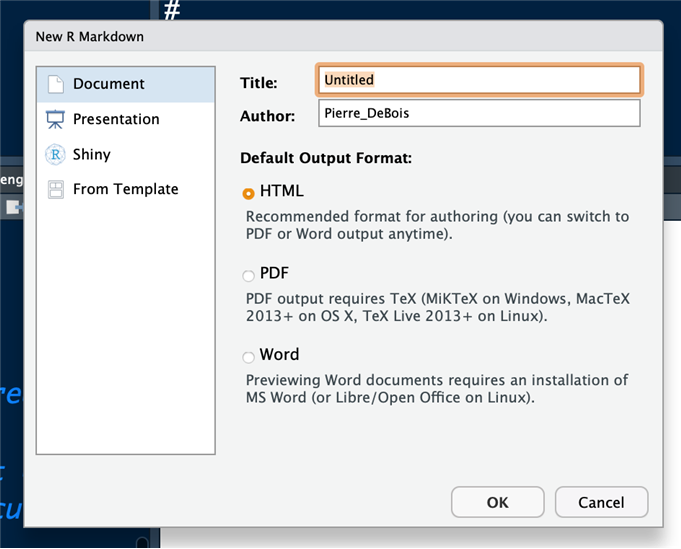
Task: Select the HTML output radio button
Action: click(x=248, y=193)
